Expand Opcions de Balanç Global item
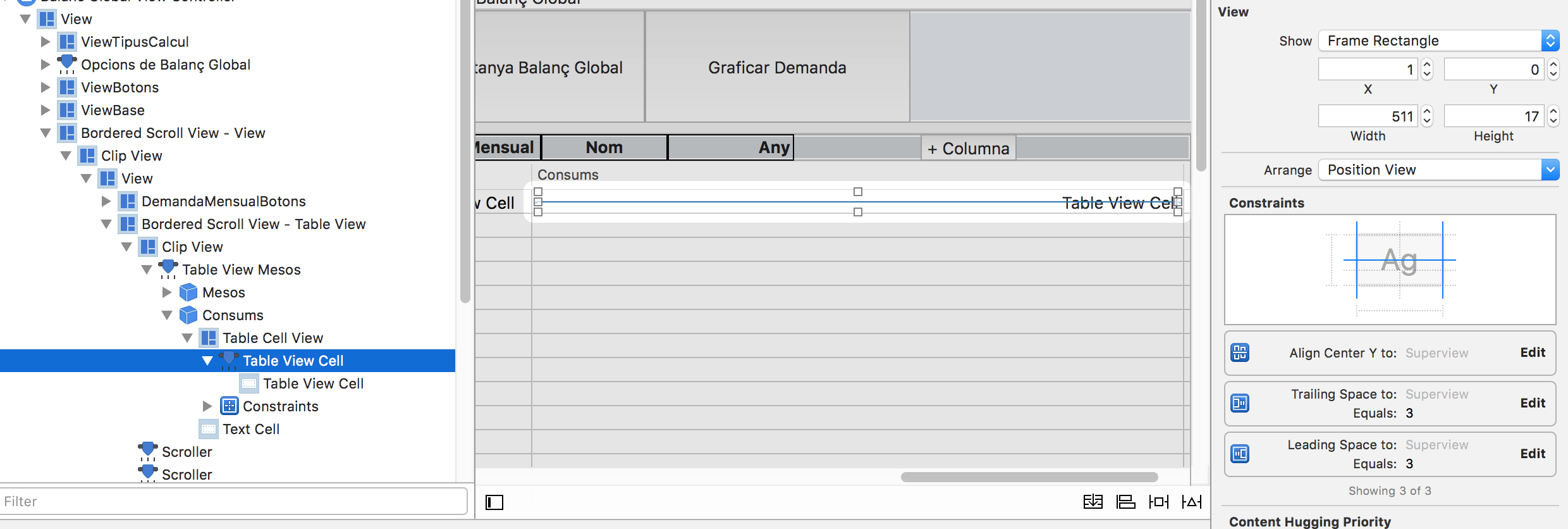The width and height of the screenshot is (1568, 529). pos(46,65)
